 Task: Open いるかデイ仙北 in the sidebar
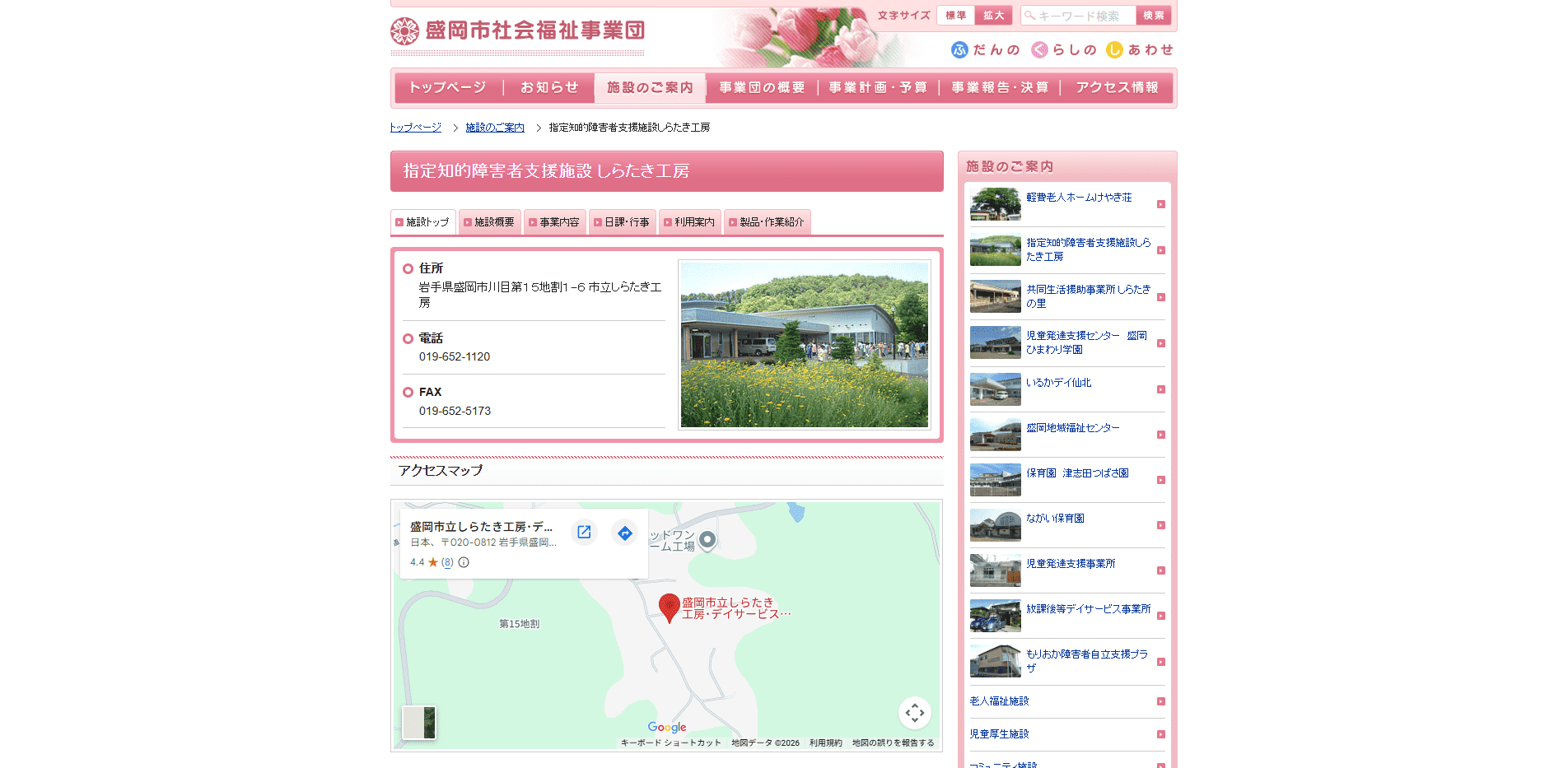click(x=1058, y=383)
